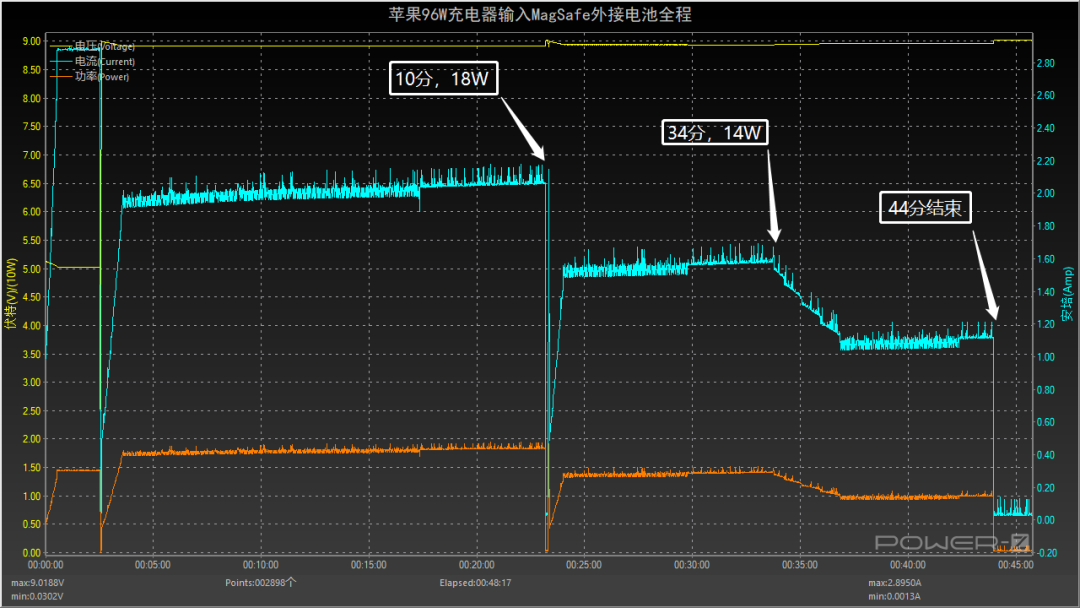Click the 00:25:00 time axis label

[x=584, y=565]
